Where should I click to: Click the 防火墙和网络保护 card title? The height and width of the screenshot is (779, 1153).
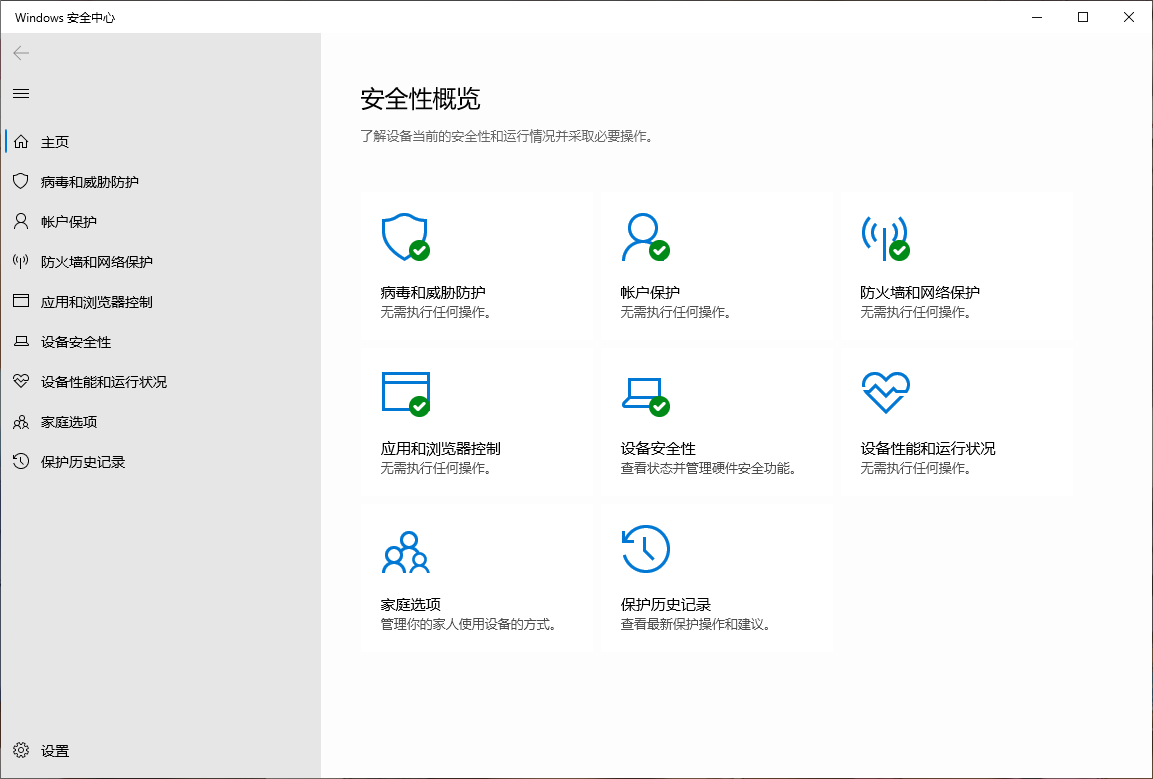tap(920, 292)
